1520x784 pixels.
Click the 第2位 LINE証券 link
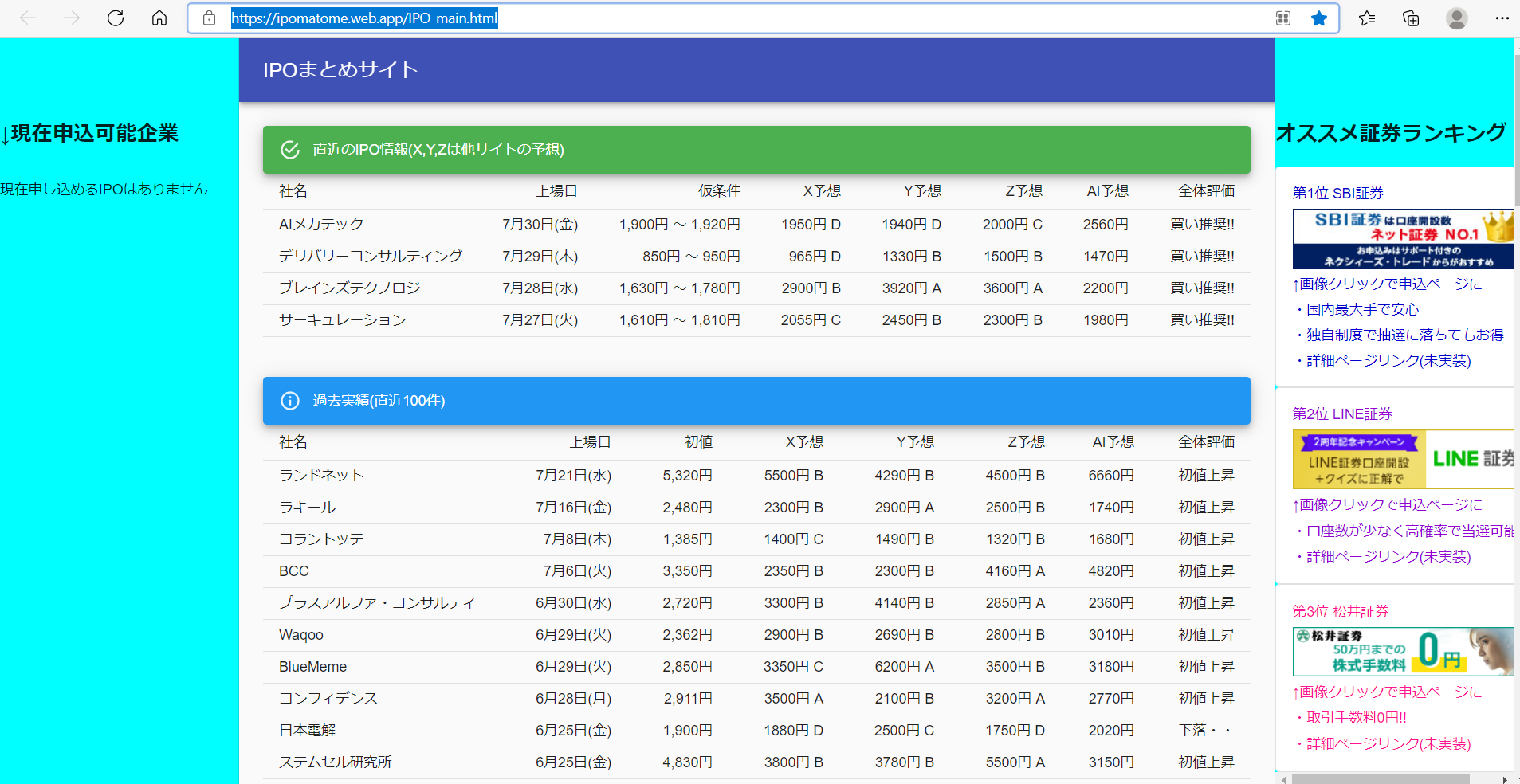[1342, 414]
